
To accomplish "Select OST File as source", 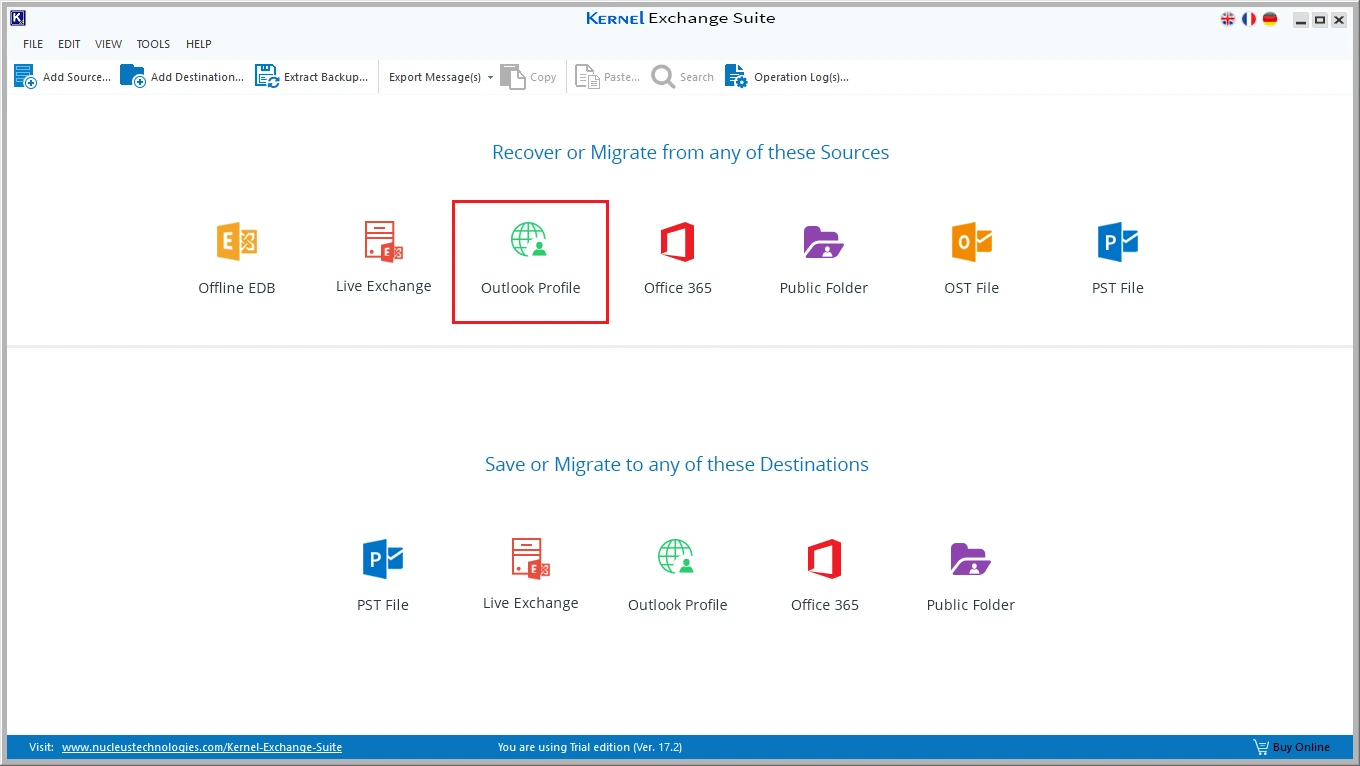I will coord(972,260).
